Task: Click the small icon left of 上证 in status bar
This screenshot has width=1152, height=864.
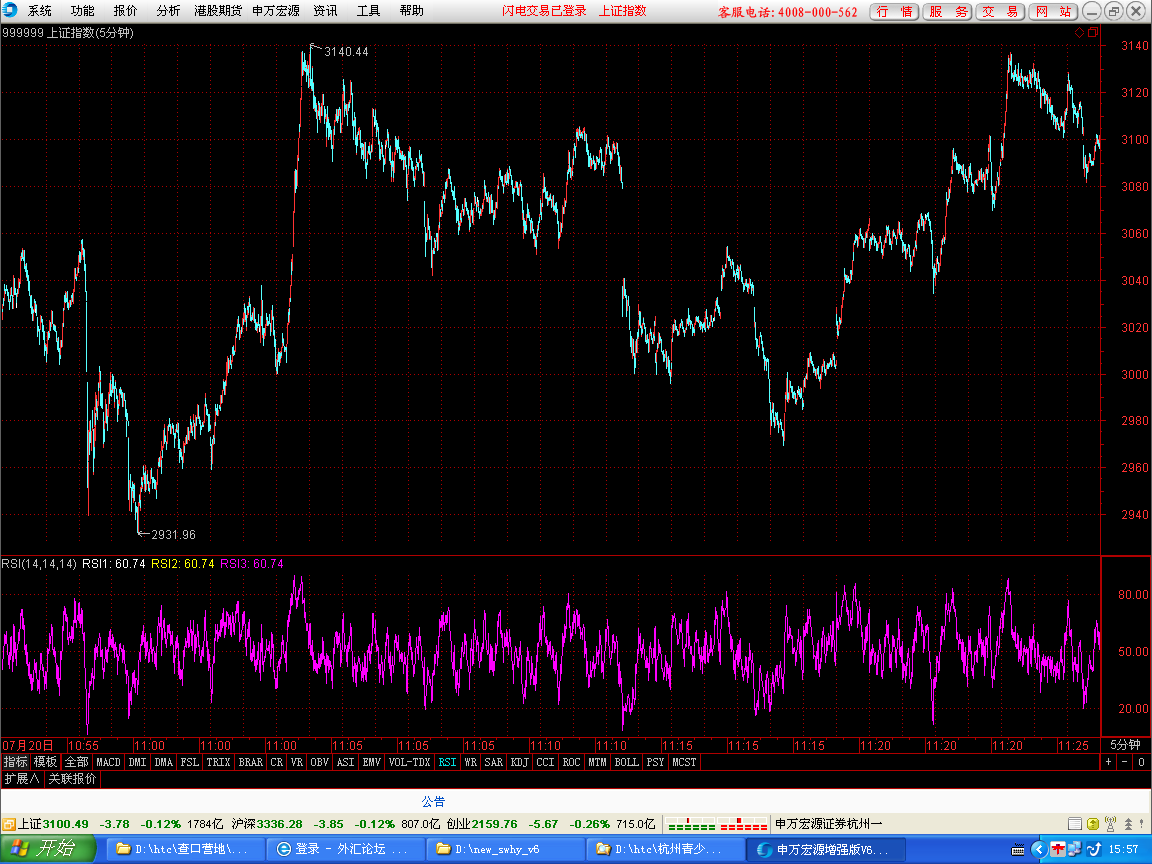Action: (9, 824)
